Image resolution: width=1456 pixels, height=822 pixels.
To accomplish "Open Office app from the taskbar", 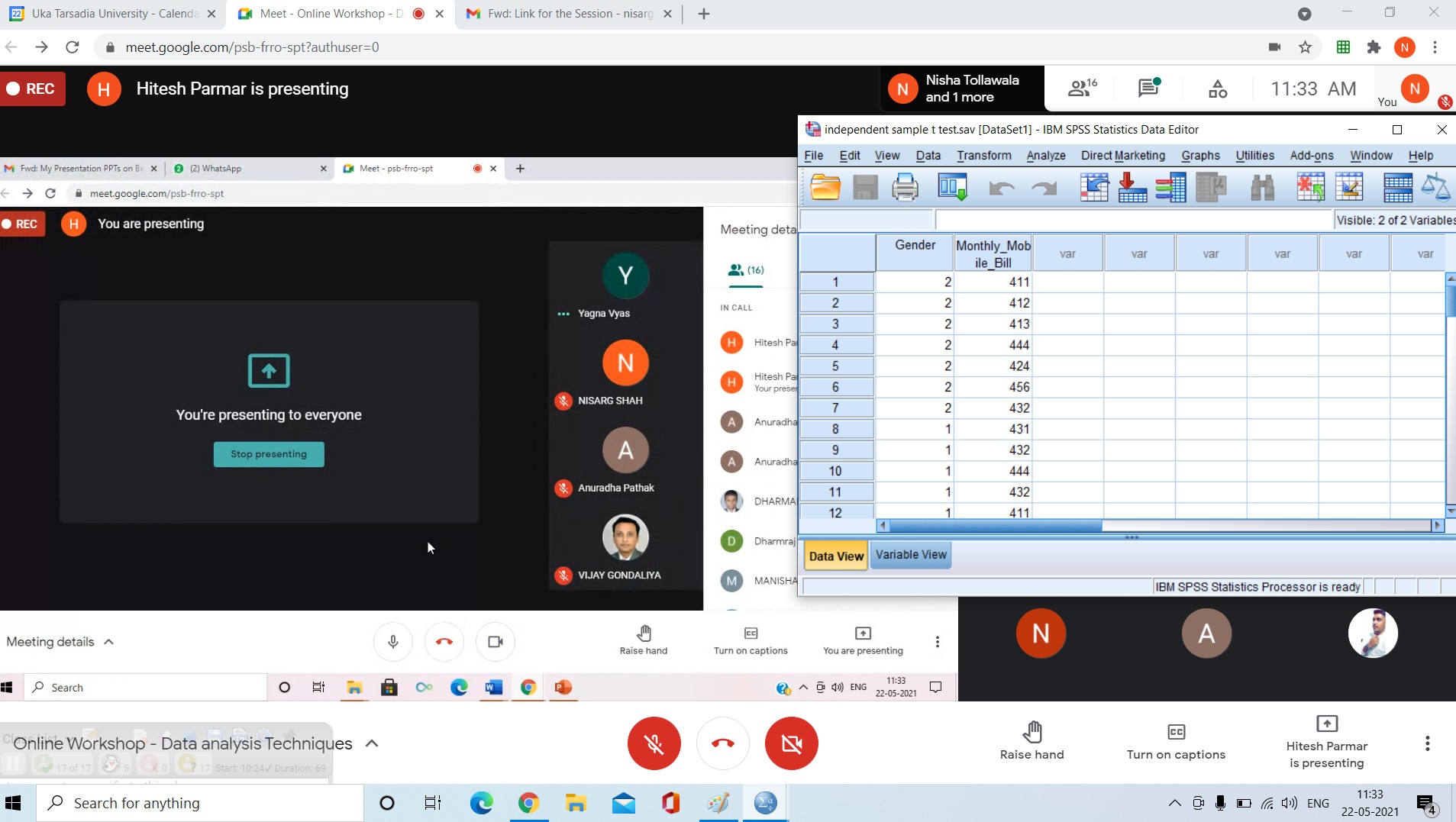I will click(x=670, y=803).
